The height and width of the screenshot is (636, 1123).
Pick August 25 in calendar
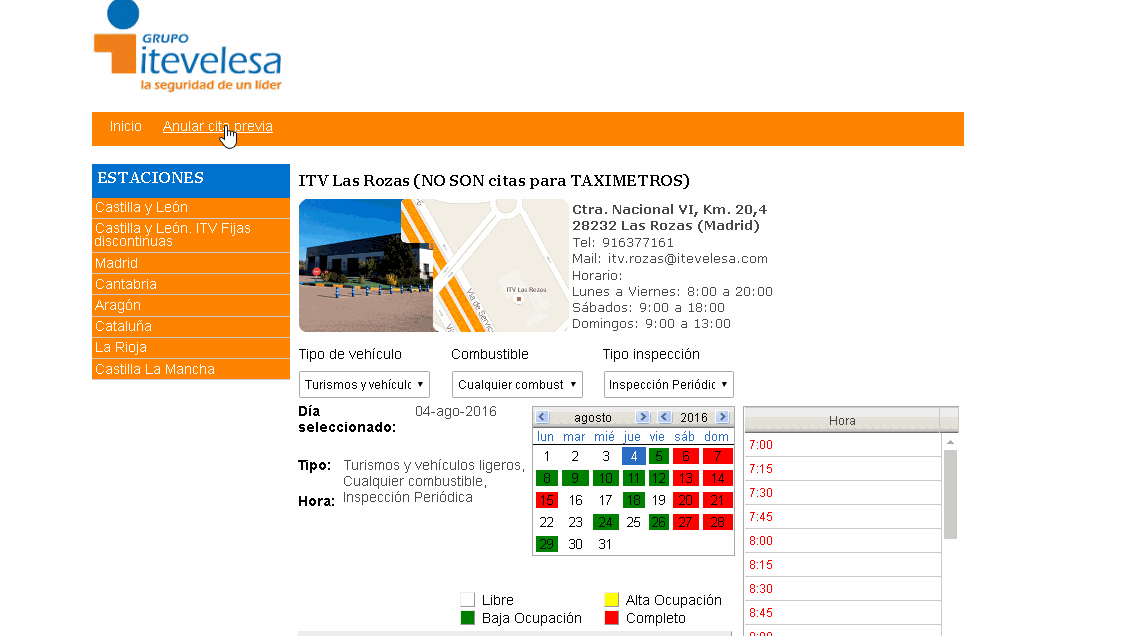coord(634,523)
